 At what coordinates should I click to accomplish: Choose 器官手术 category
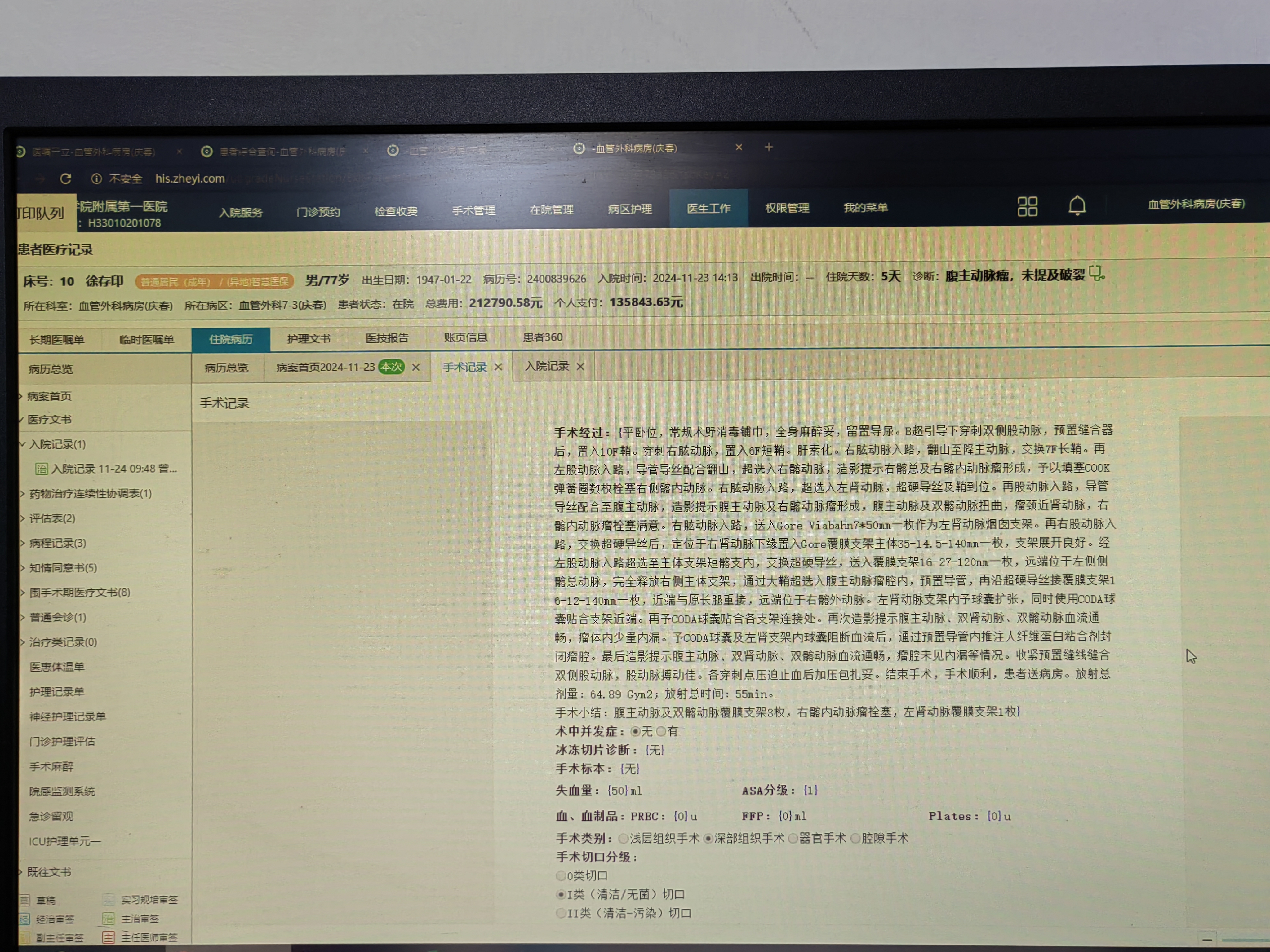point(793,839)
